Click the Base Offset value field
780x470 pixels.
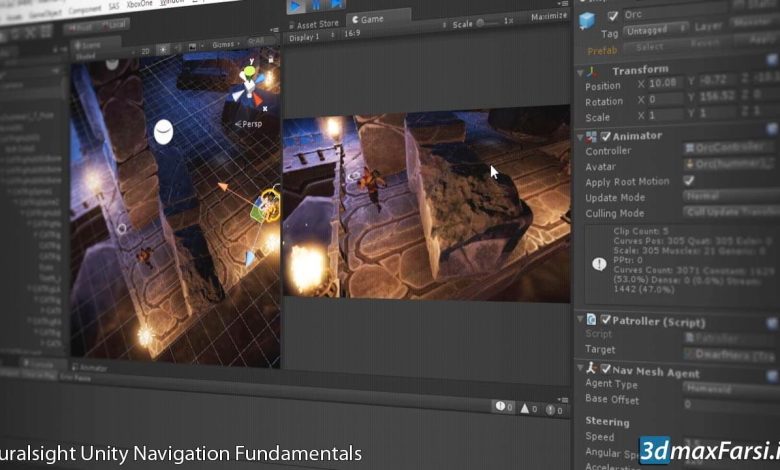pyautogui.click(x=732, y=404)
